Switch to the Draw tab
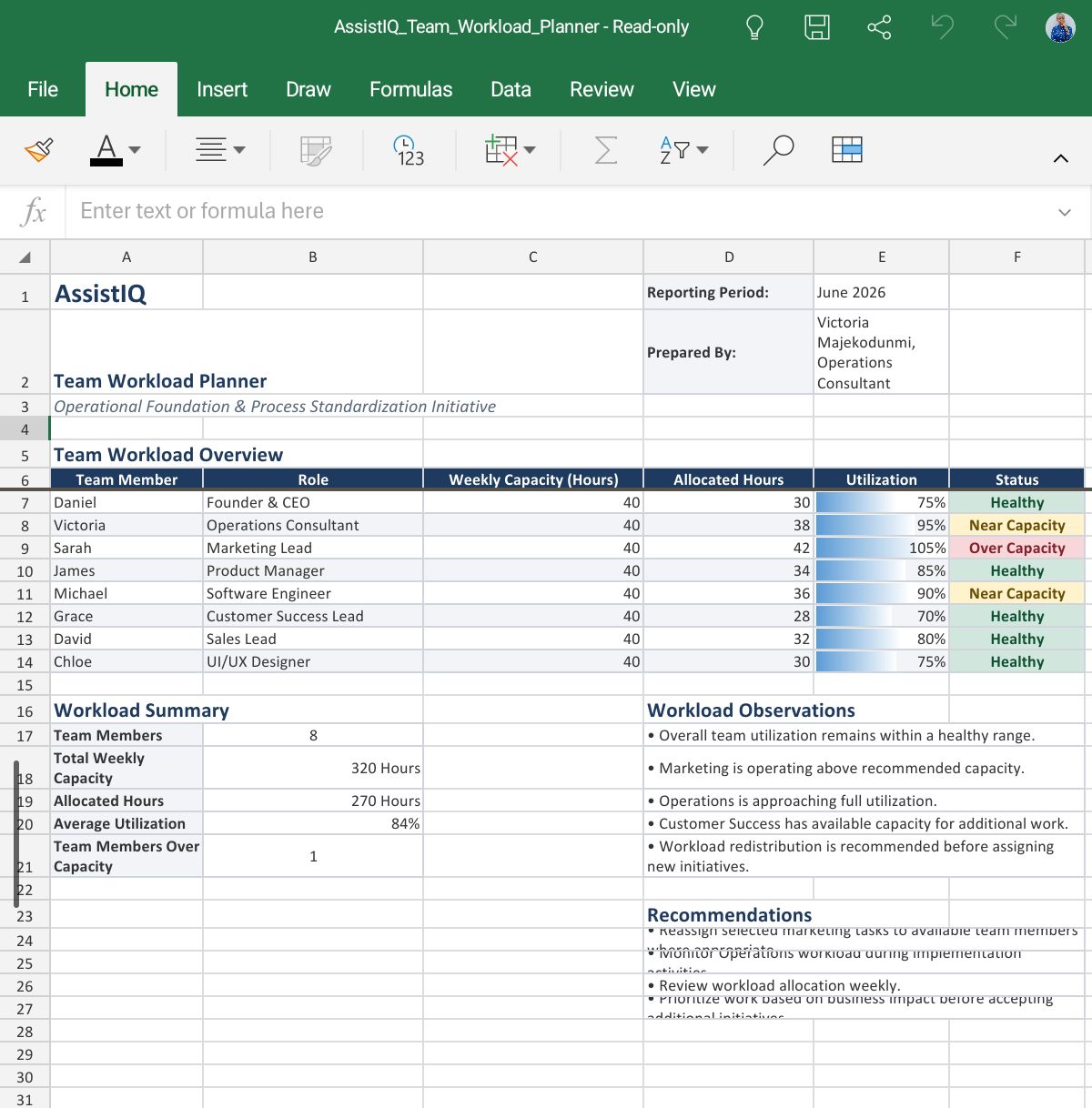Screen dimensions: 1092x1108 coord(308,89)
